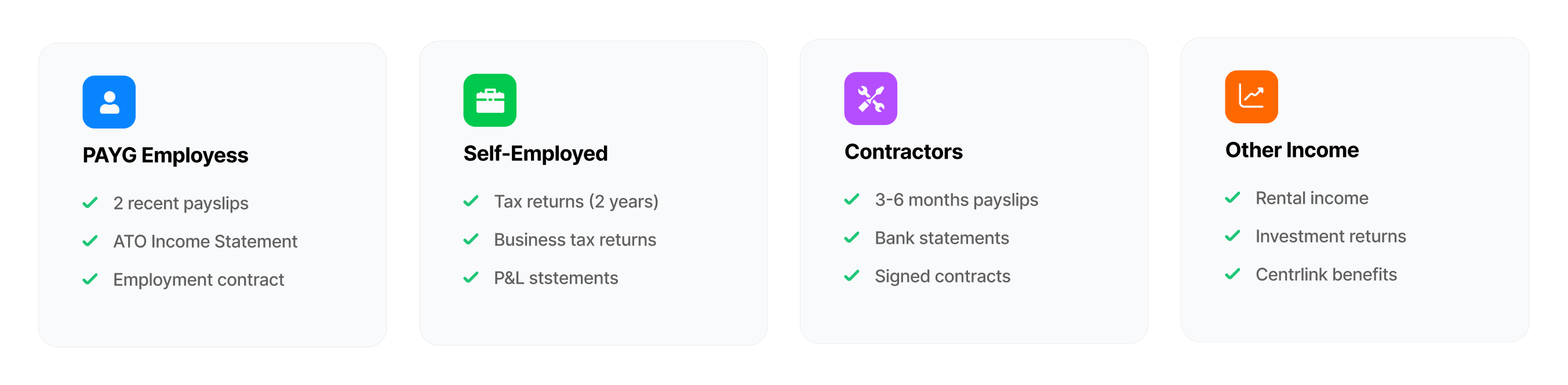Click the 3-6 months payslips item
The height and width of the screenshot is (385, 1568).
[956, 200]
